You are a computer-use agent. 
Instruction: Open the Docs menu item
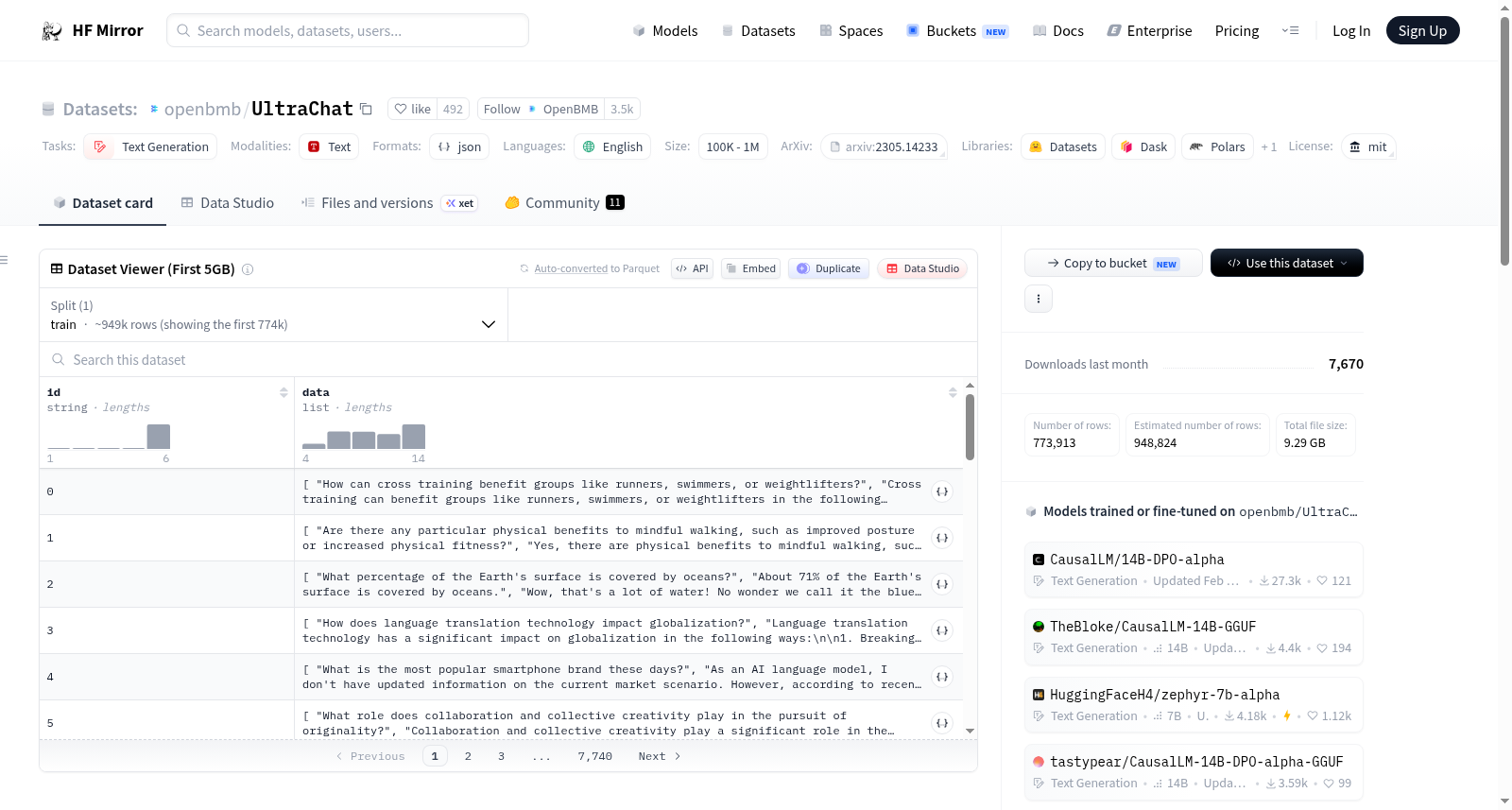point(1058,31)
